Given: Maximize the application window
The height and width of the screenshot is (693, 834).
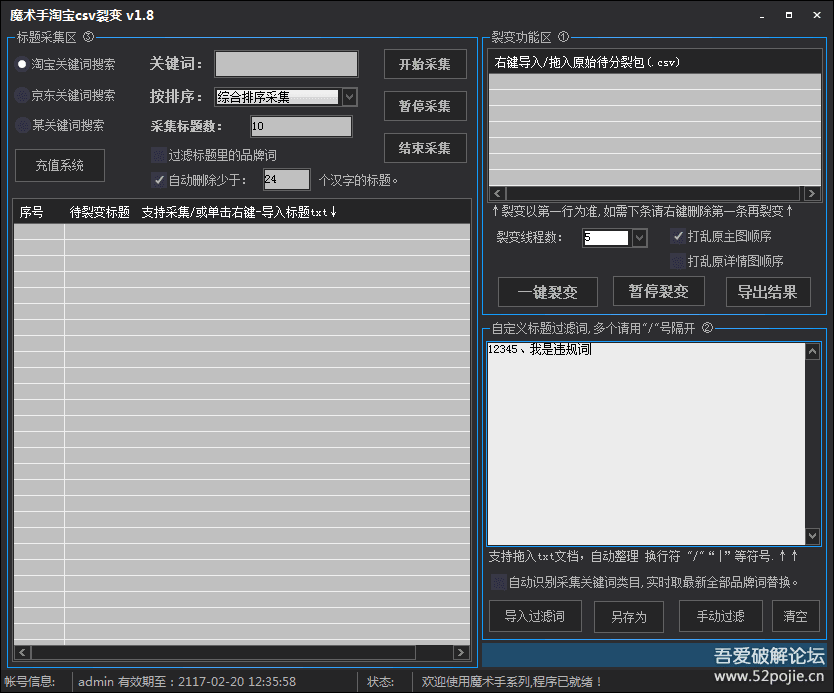Looking at the screenshot, I should [x=789, y=15].
